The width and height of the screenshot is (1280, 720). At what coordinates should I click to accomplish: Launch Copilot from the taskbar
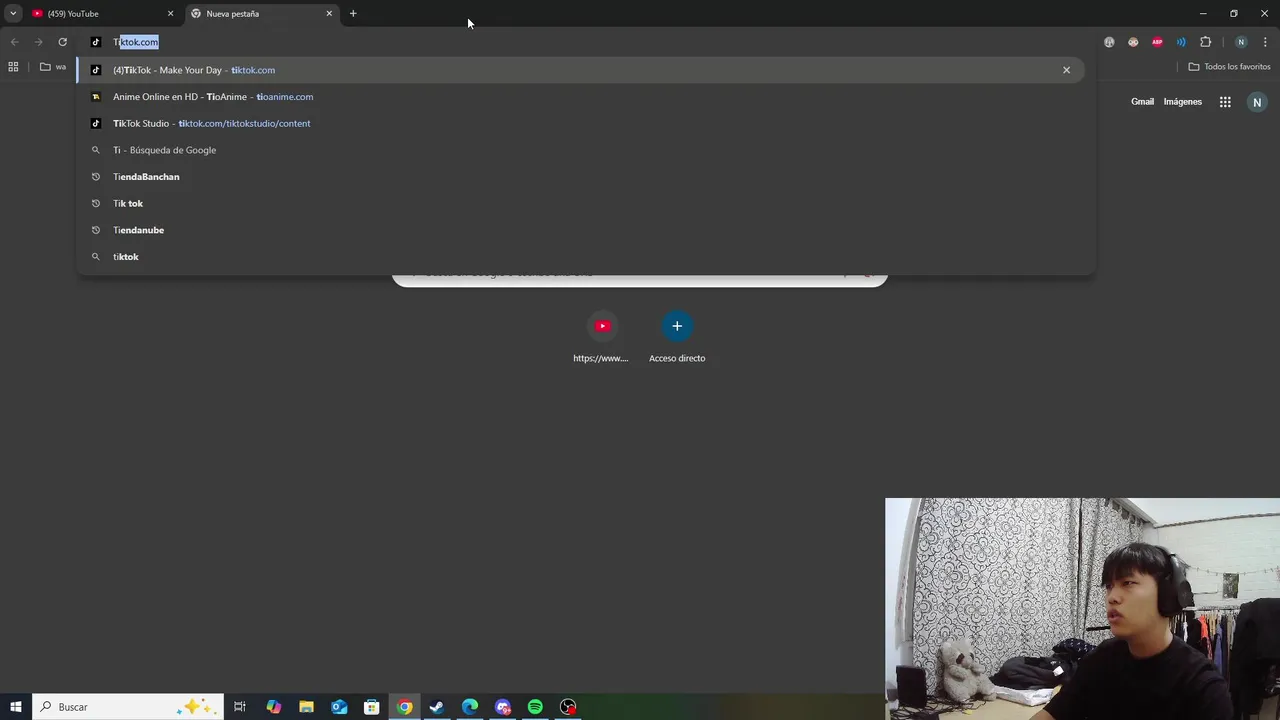coord(273,707)
